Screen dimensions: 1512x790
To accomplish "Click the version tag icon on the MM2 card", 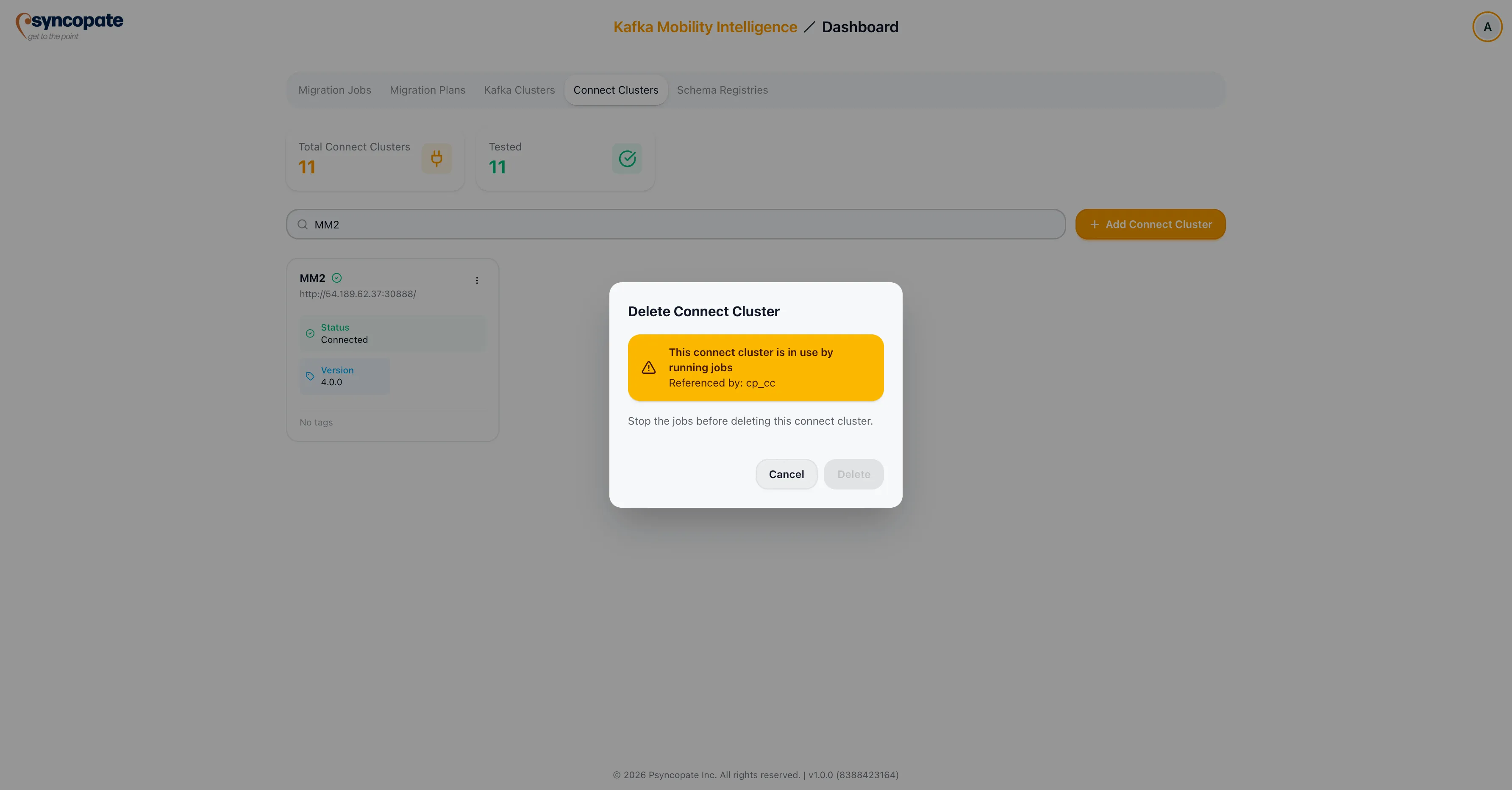I will 310,376.
